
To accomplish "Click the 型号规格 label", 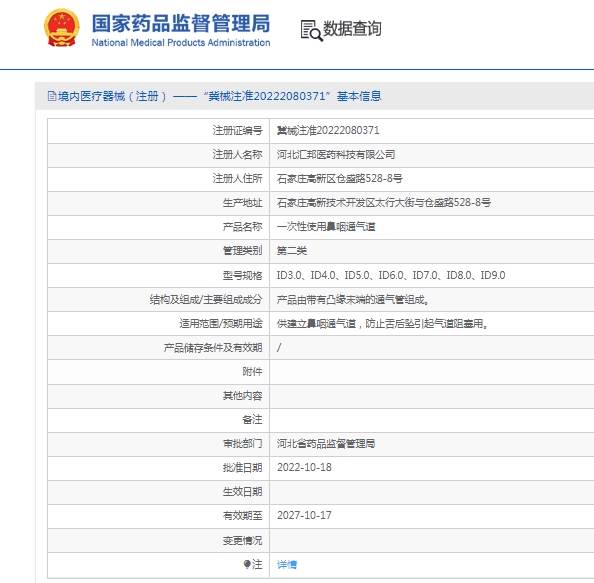I will click(x=242, y=275).
